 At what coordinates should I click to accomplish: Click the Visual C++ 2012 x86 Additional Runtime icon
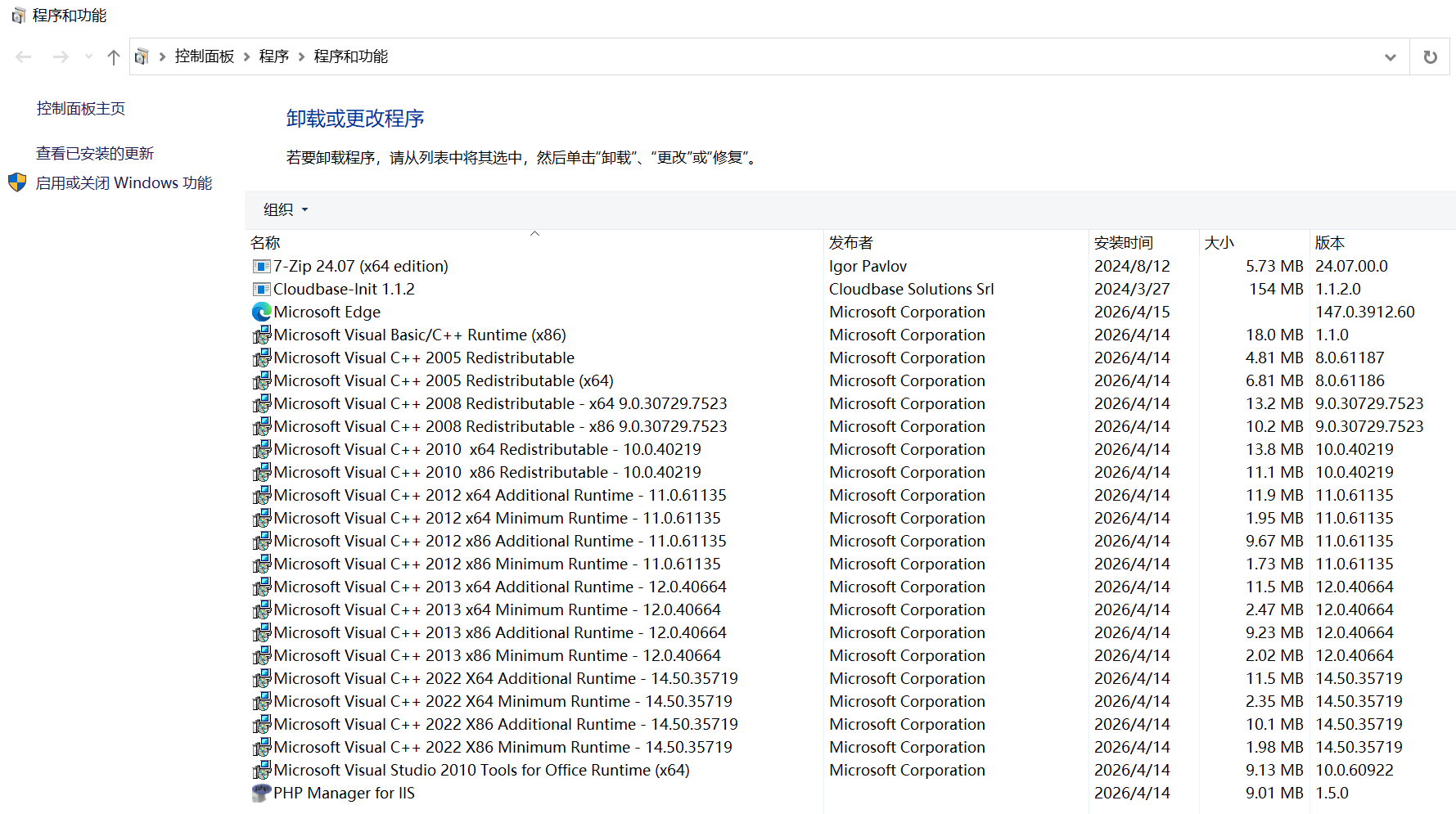click(x=261, y=542)
